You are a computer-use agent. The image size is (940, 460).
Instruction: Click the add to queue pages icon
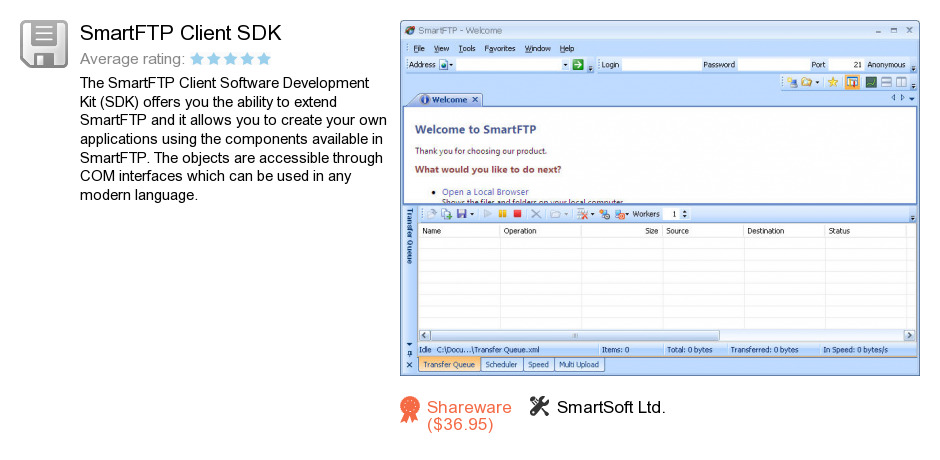click(x=447, y=214)
